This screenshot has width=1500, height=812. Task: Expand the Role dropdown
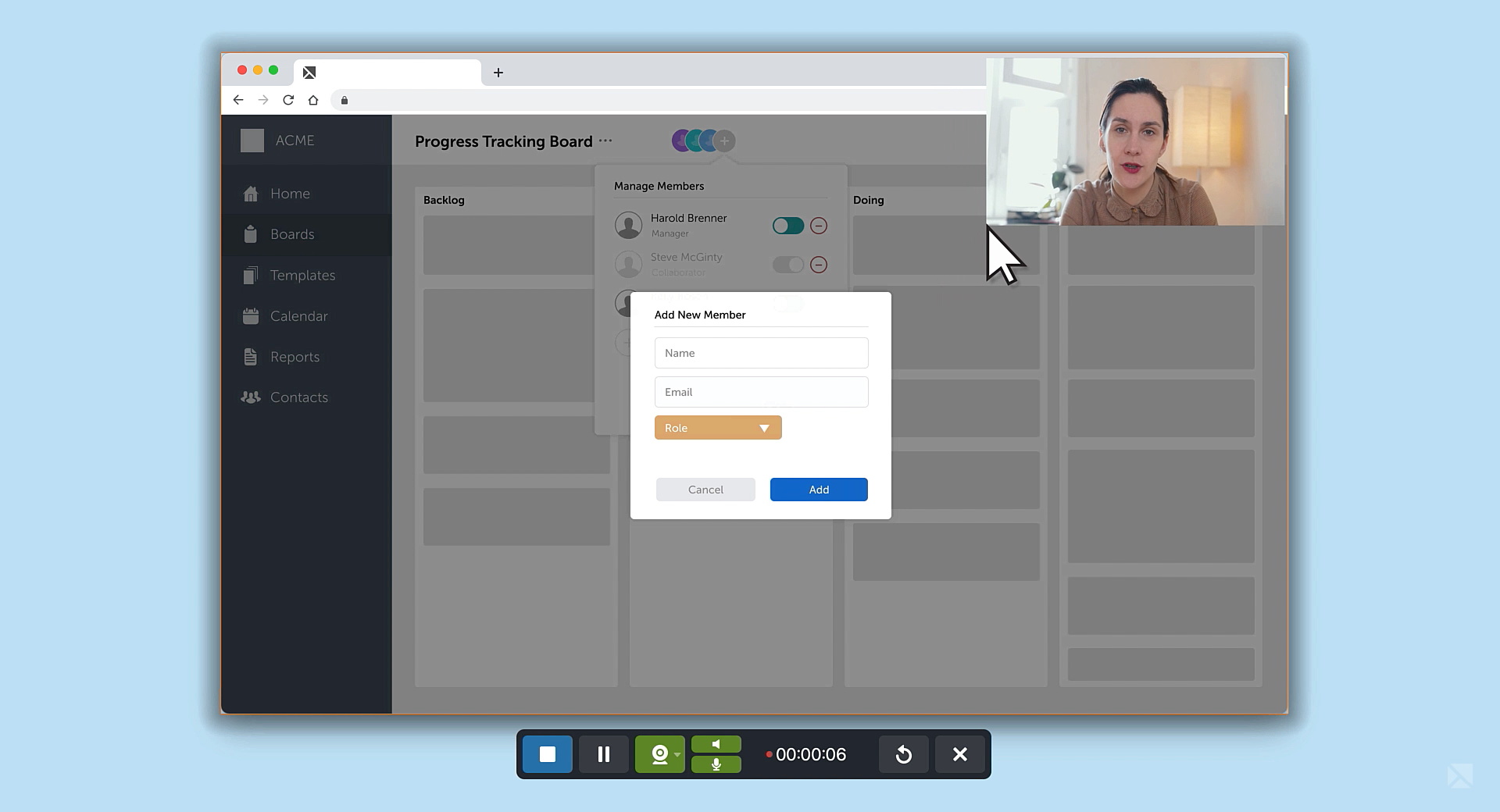point(717,428)
